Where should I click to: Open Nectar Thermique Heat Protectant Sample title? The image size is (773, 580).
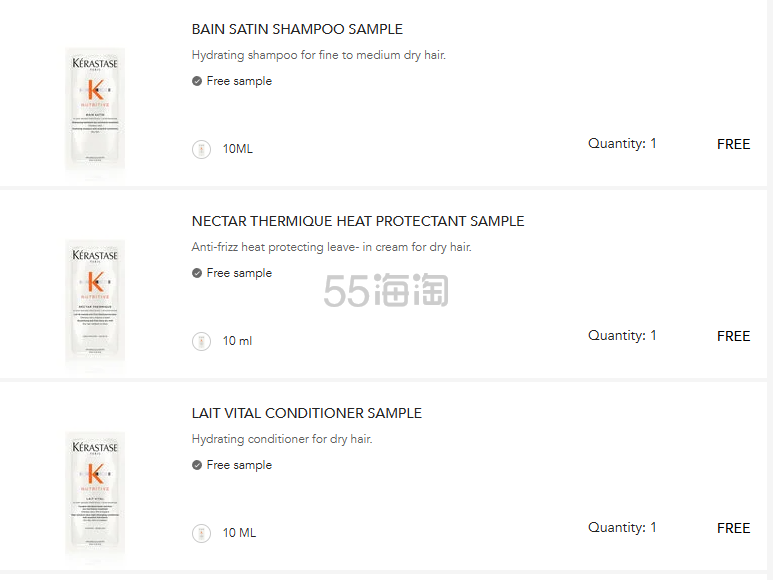point(357,221)
